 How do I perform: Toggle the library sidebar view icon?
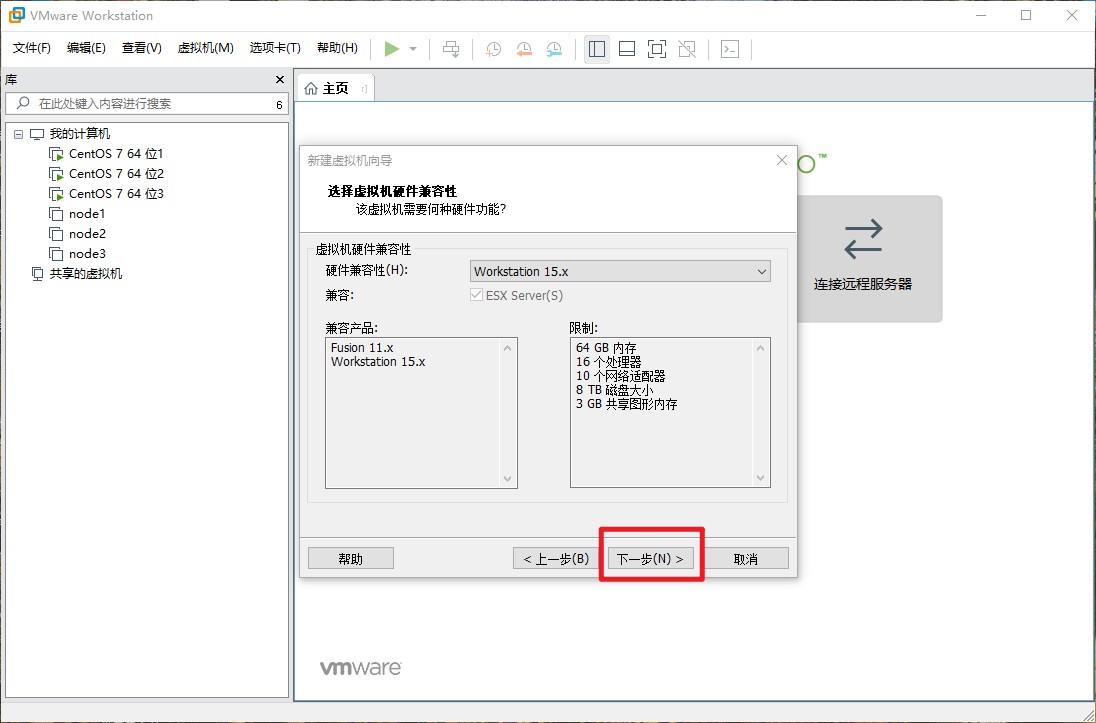(597, 49)
